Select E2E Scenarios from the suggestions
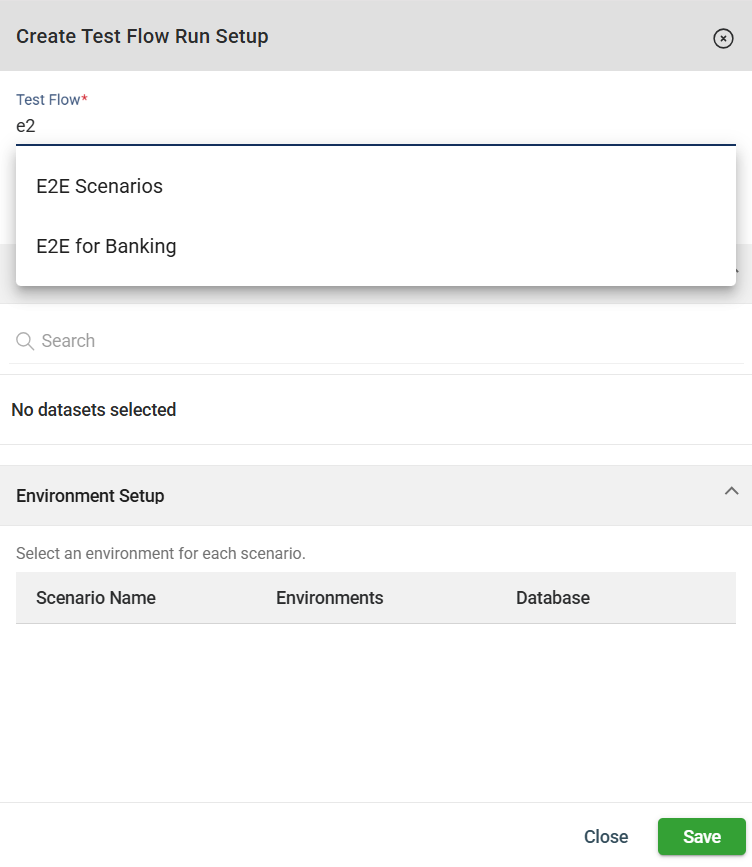The image size is (752, 867). tap(99, 186)
